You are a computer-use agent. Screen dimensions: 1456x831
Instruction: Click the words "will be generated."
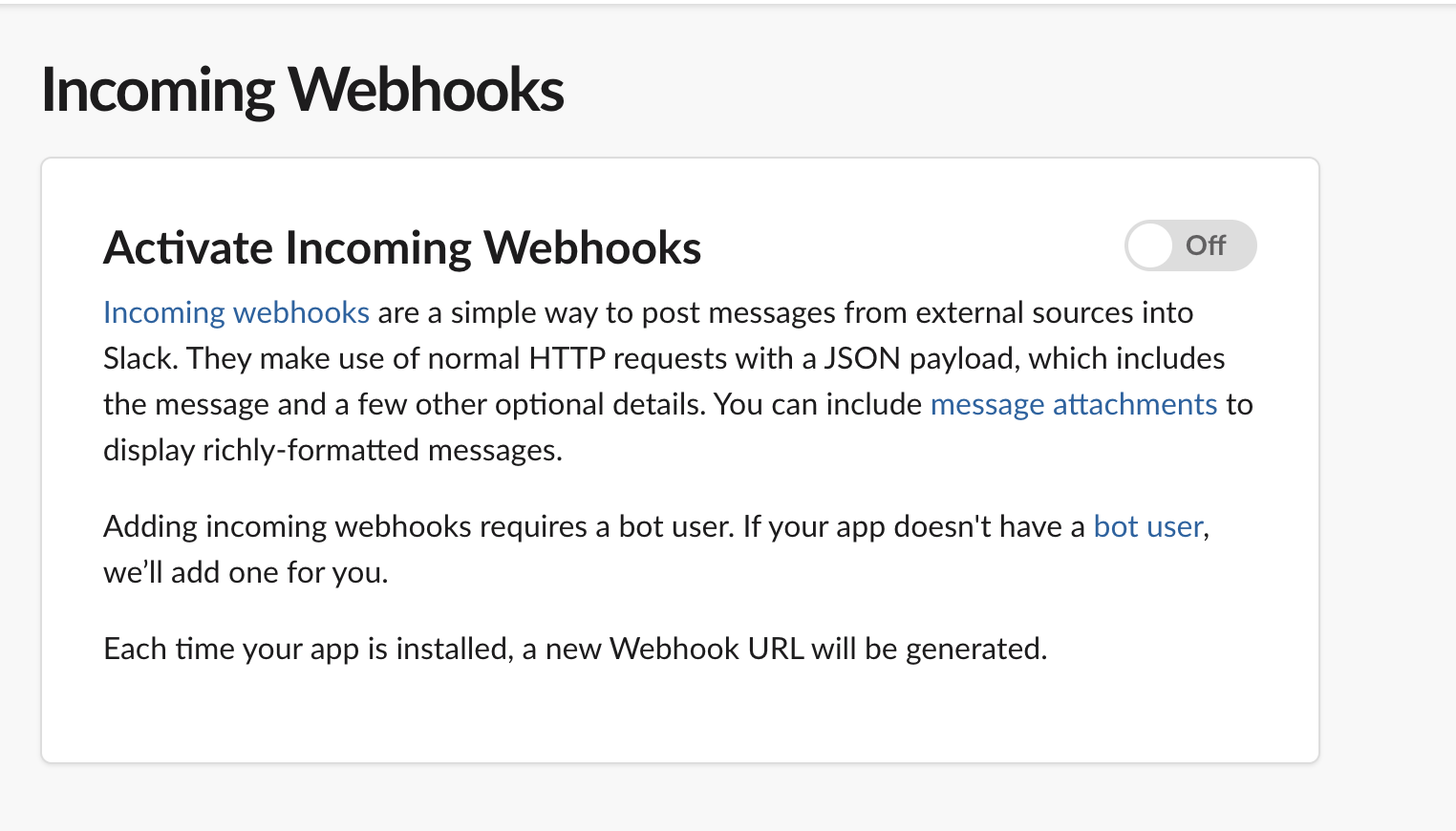pyautogui.click(x=929, y=649)
